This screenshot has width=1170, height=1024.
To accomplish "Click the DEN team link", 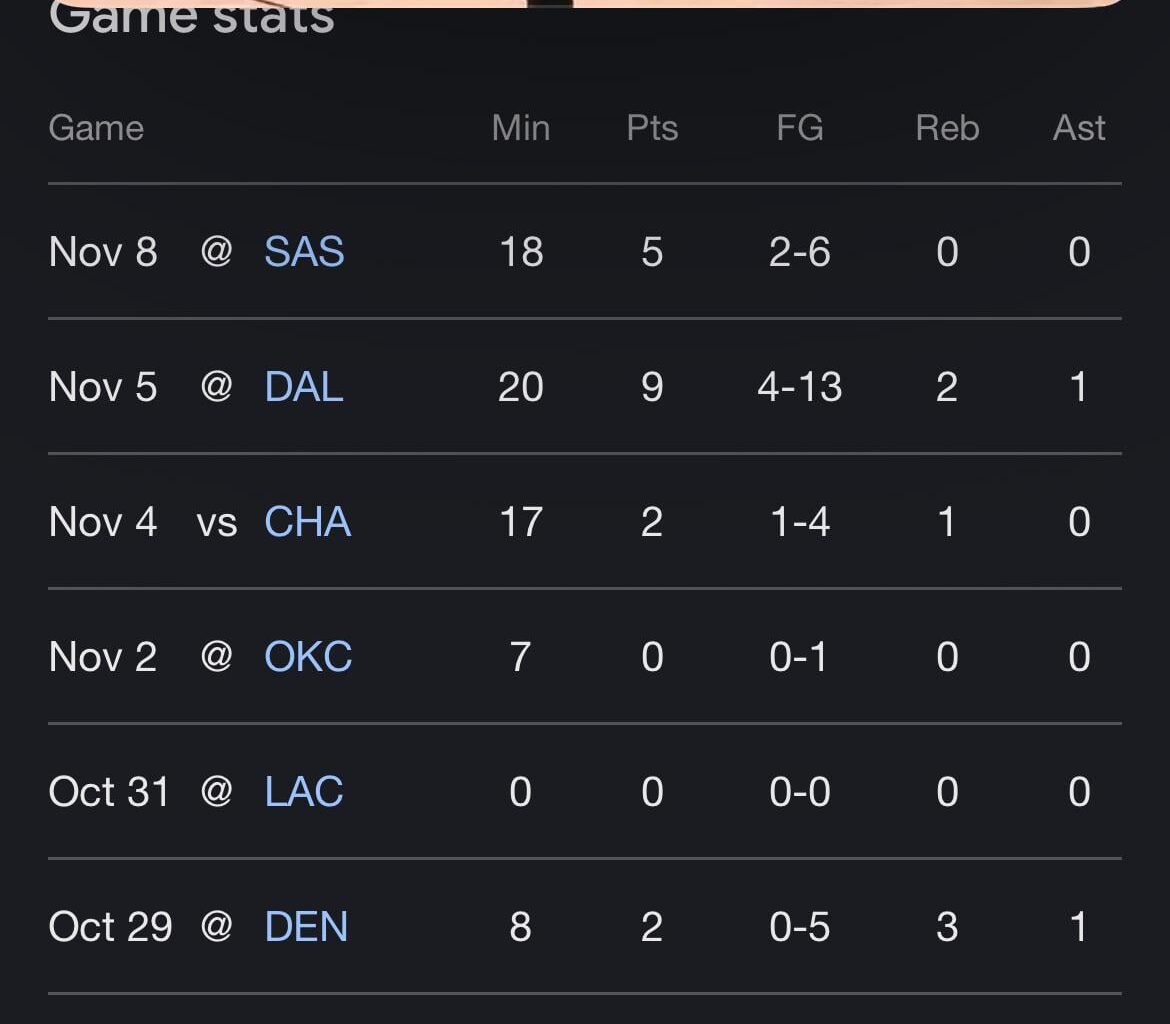I will [x=306, y=927].
